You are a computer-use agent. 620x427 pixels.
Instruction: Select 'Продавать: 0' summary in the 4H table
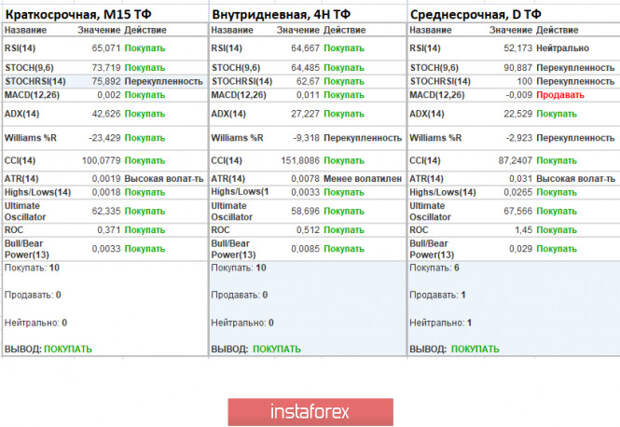point(240,295)
